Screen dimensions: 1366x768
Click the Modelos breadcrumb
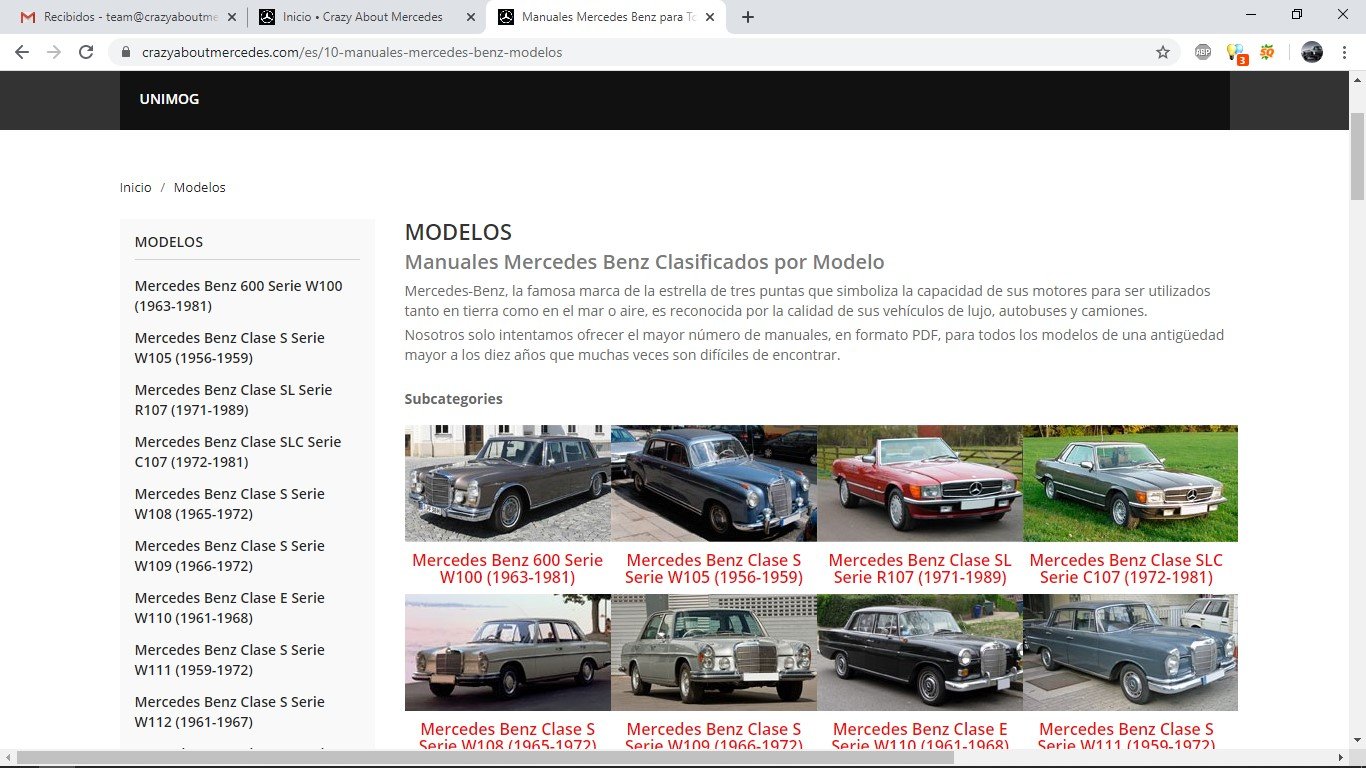(200, 187)
